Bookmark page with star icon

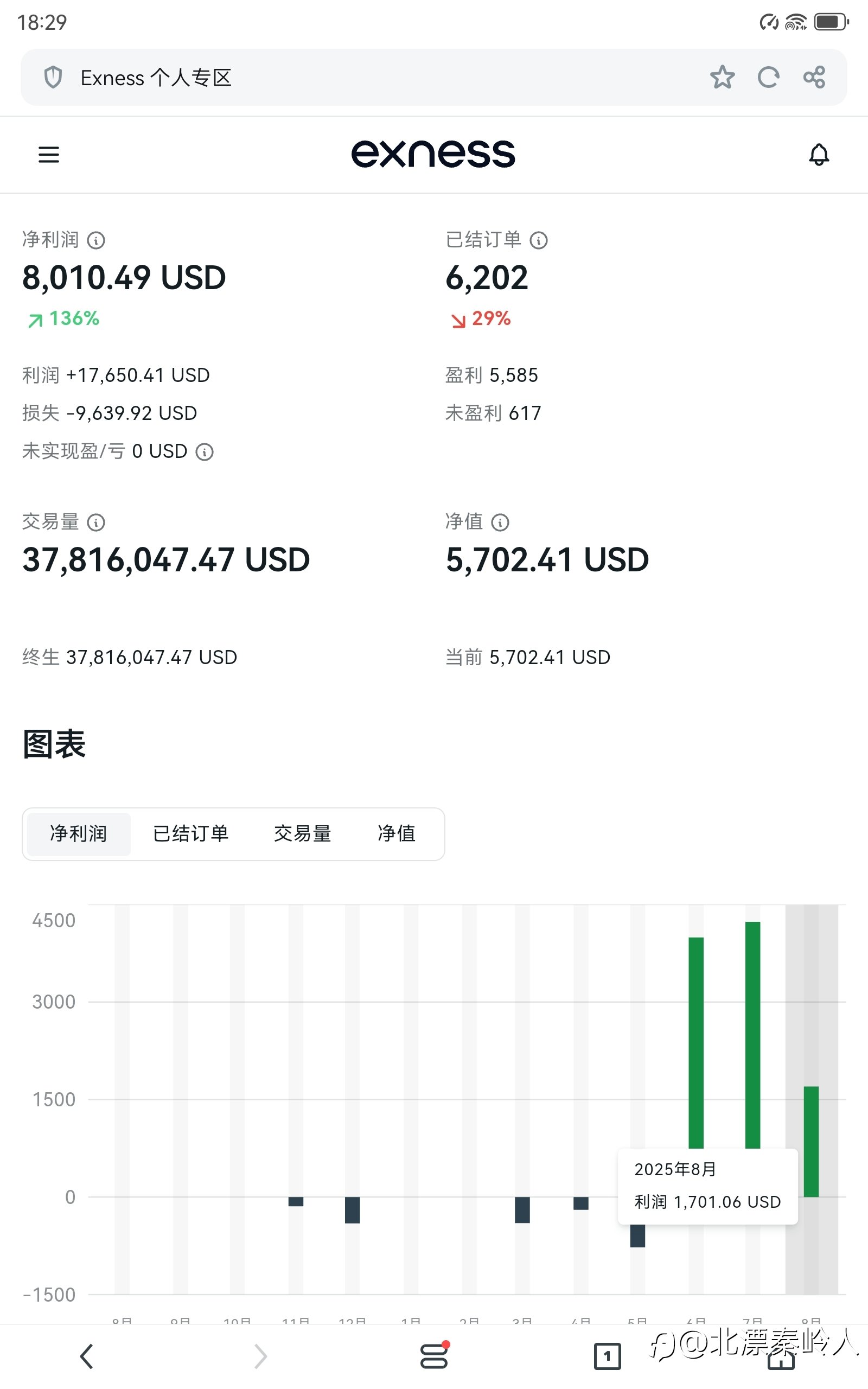click(x=722, y=77)
